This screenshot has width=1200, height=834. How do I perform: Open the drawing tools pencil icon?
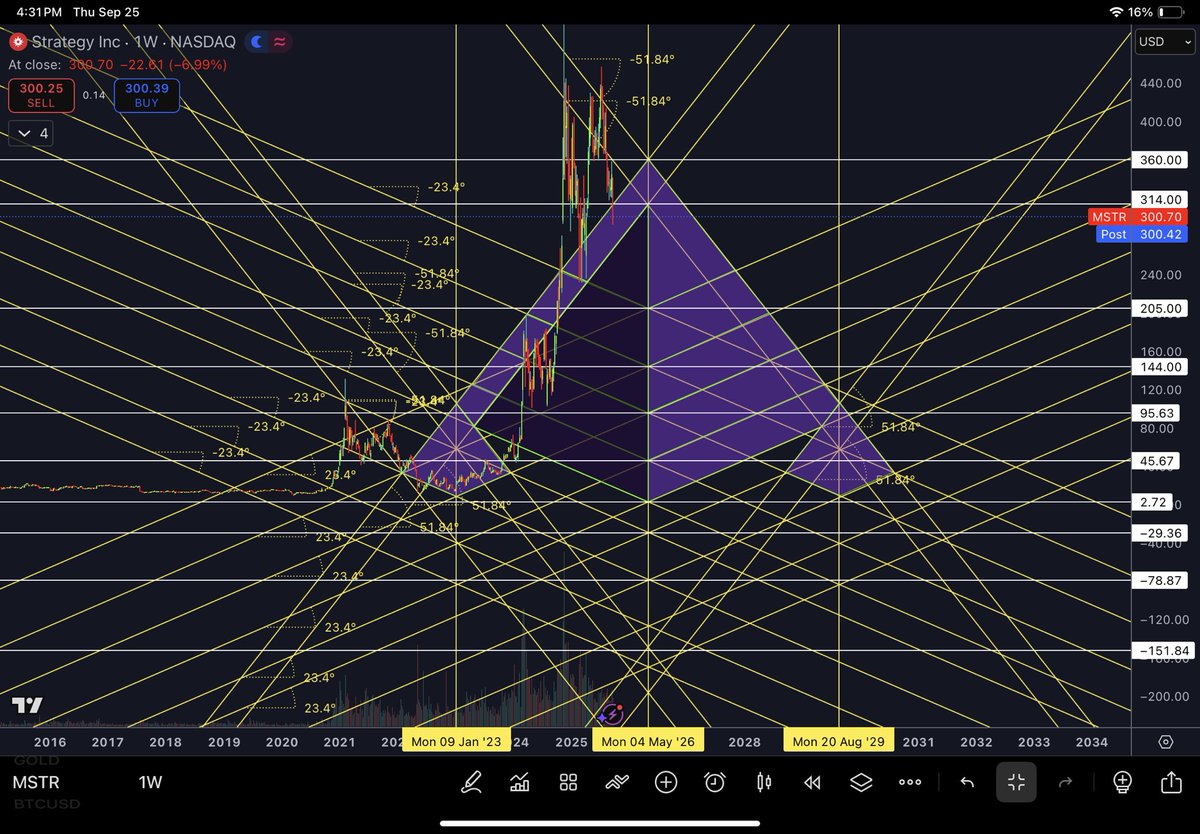[471, 782]
